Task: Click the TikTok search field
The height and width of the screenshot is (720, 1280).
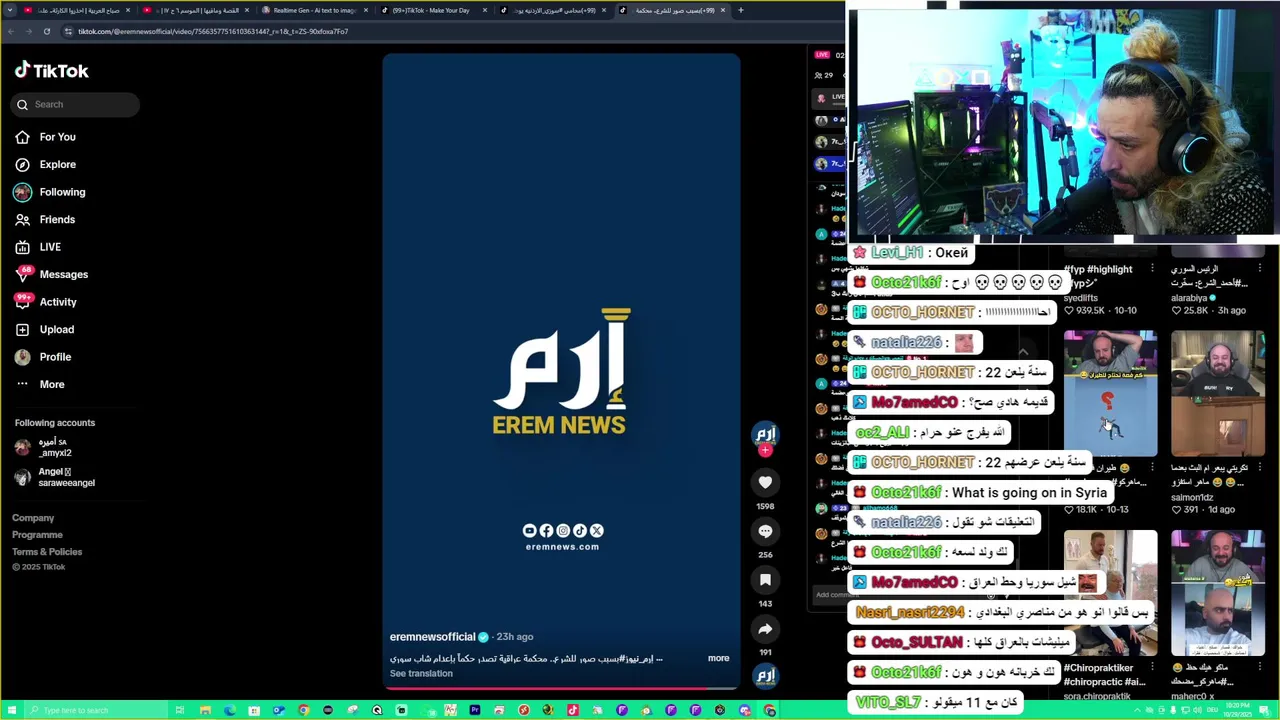Action: [75, 104]
